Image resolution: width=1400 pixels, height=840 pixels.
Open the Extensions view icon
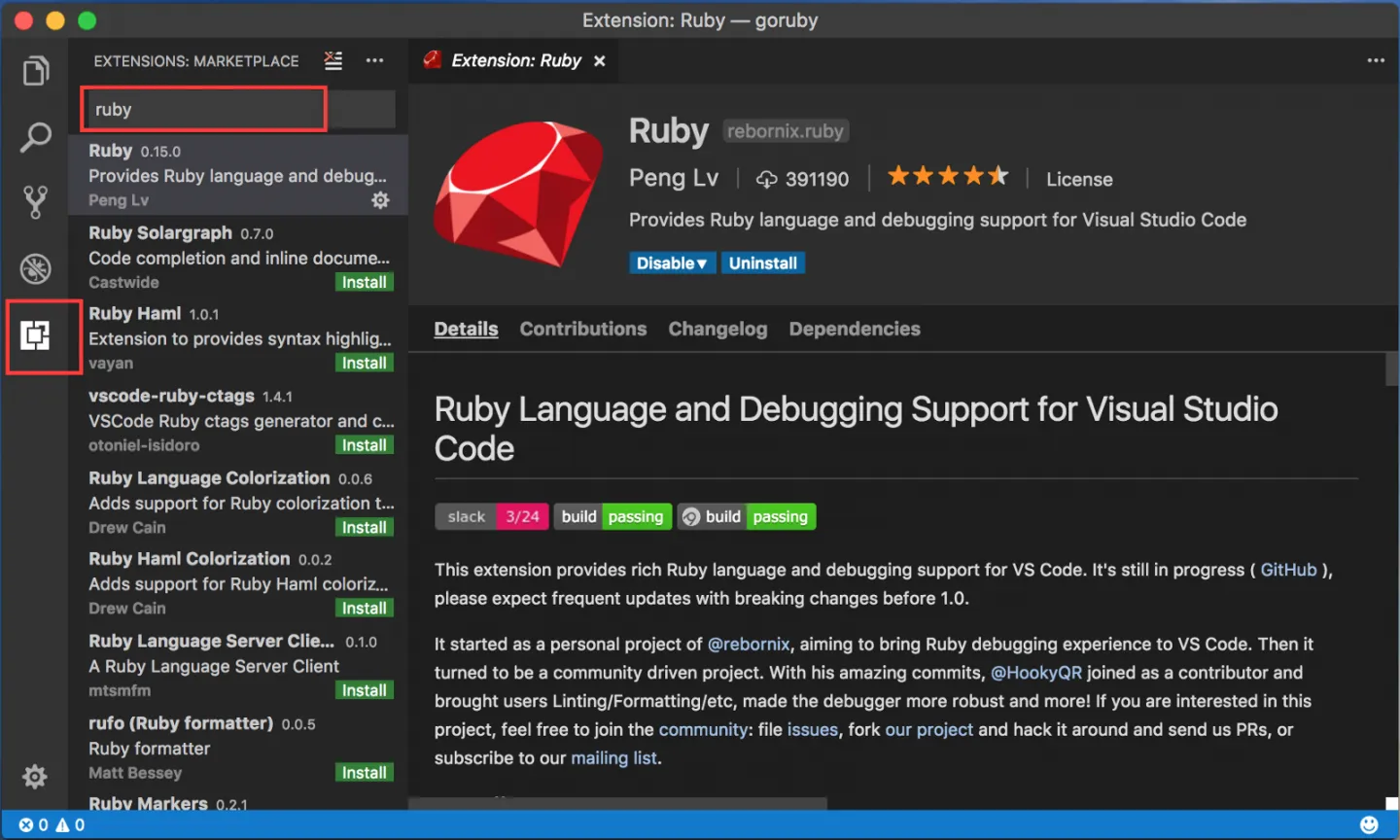(x=36, y=336)
